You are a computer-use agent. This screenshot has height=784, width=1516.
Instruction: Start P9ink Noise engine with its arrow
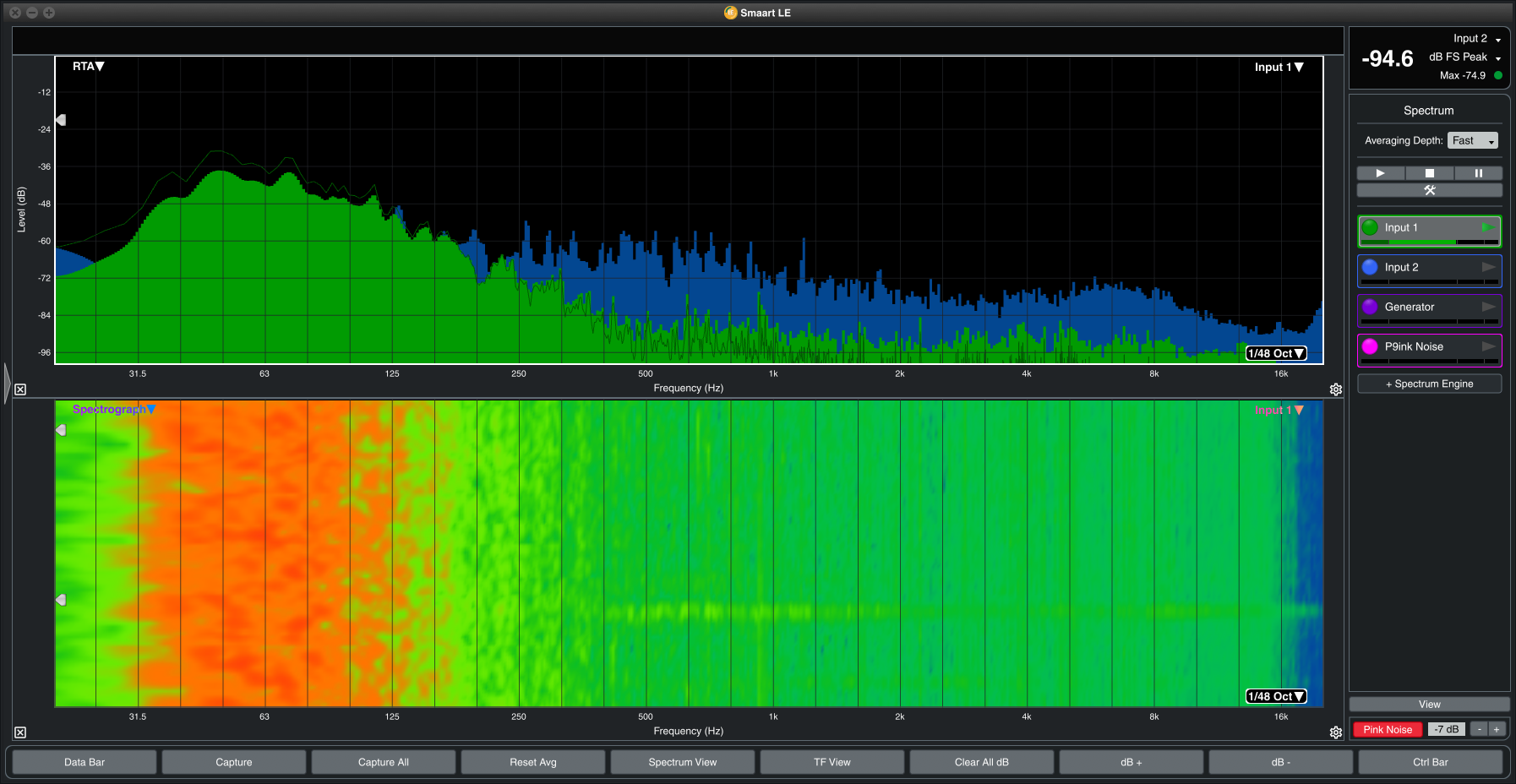coord(1488,346)
